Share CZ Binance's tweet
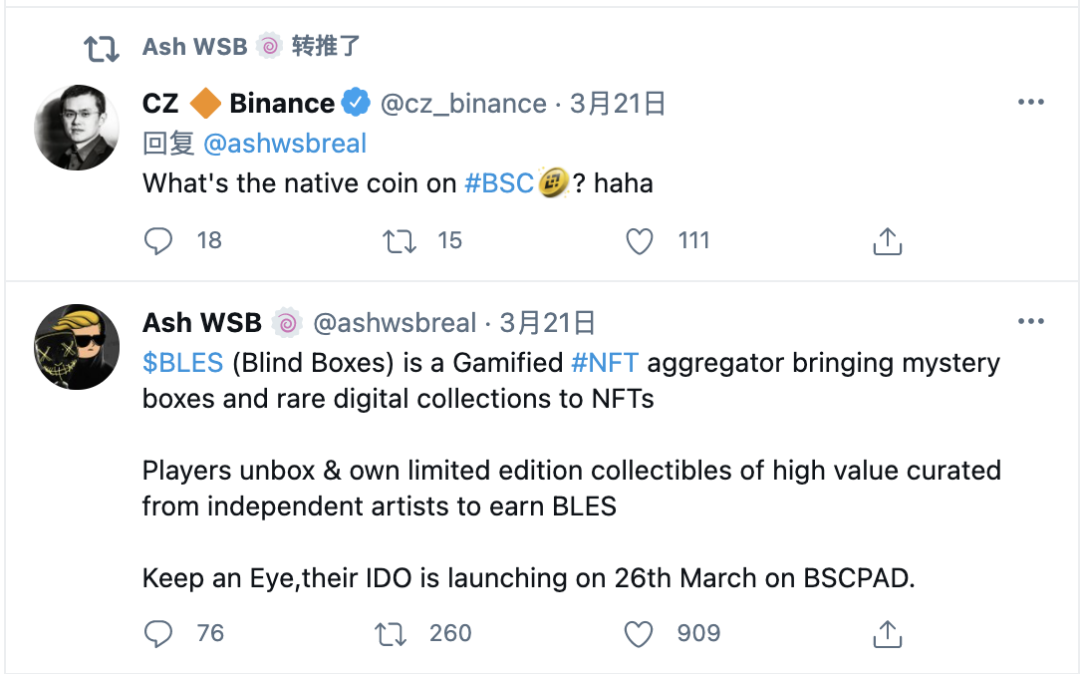This screenshot has width=1080, height=674. 887,241
